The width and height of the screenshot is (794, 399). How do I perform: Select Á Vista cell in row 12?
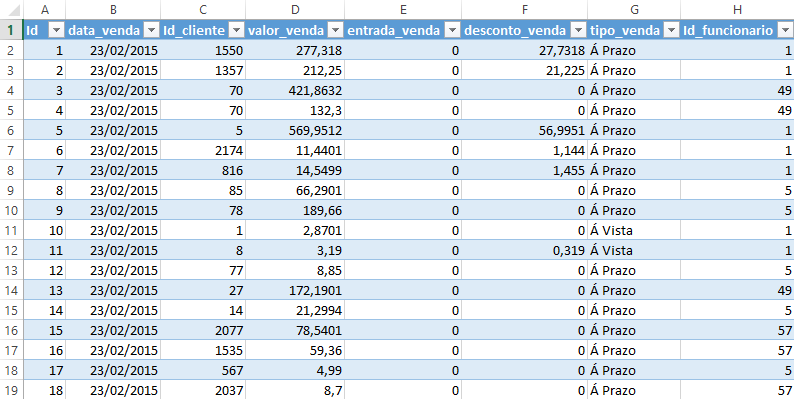tap(634, 251)
